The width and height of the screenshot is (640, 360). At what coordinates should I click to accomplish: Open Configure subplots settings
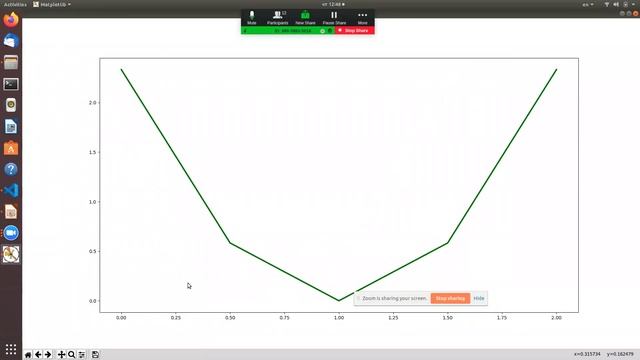[82, 355]
